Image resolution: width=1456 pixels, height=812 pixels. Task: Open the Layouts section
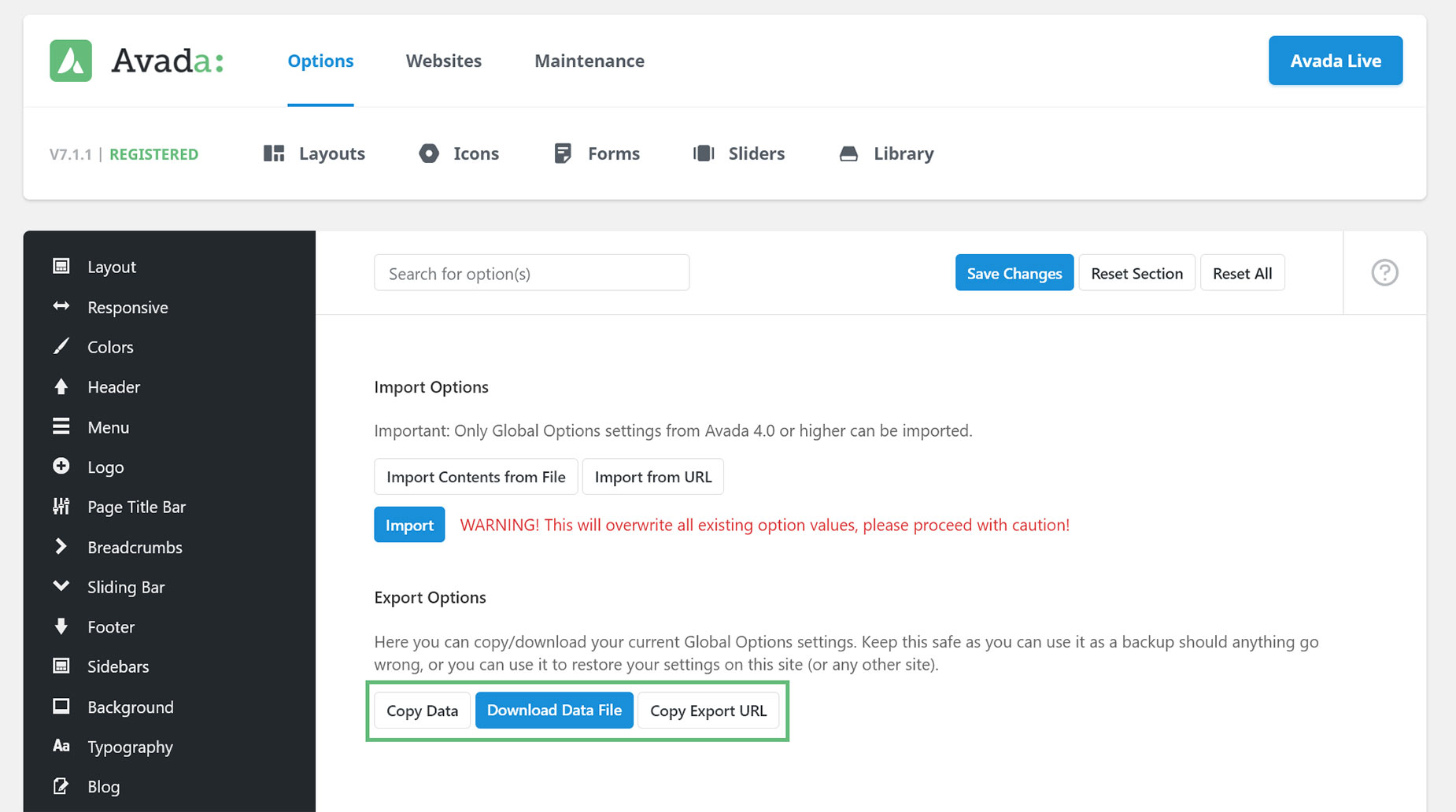tap(332, 153)
